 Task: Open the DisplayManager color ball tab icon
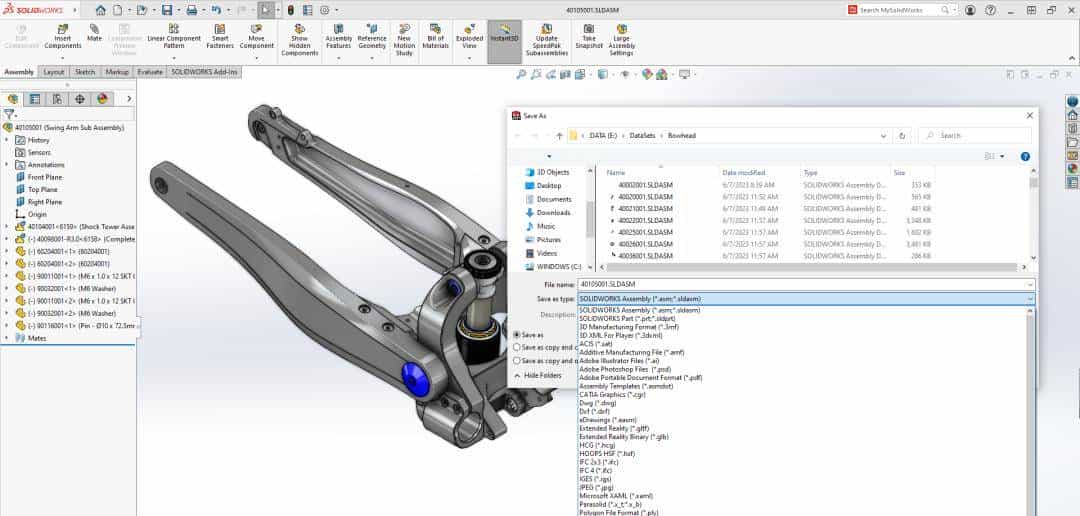coord(103,99)
